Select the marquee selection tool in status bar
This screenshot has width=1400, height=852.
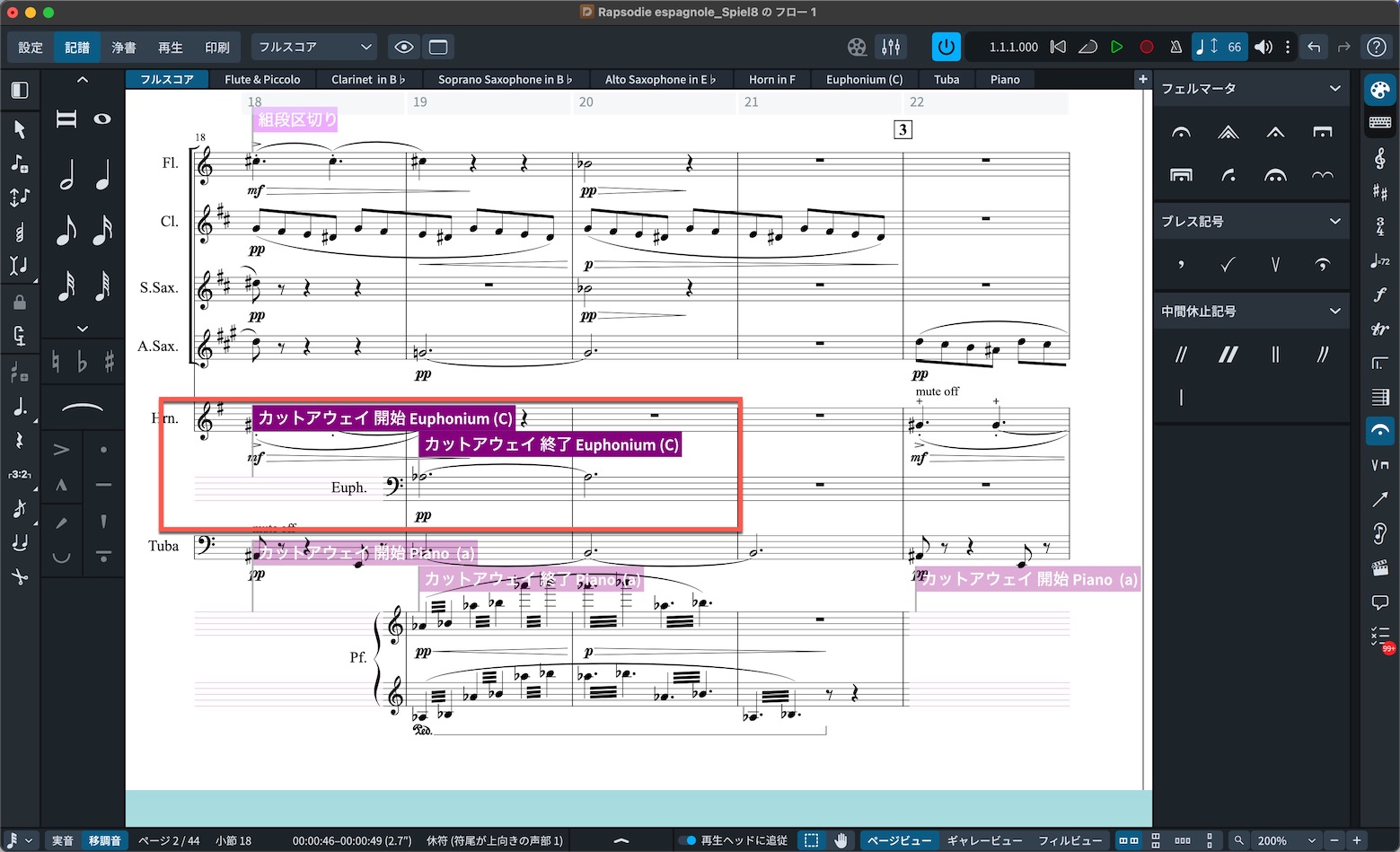click(811, 840)
